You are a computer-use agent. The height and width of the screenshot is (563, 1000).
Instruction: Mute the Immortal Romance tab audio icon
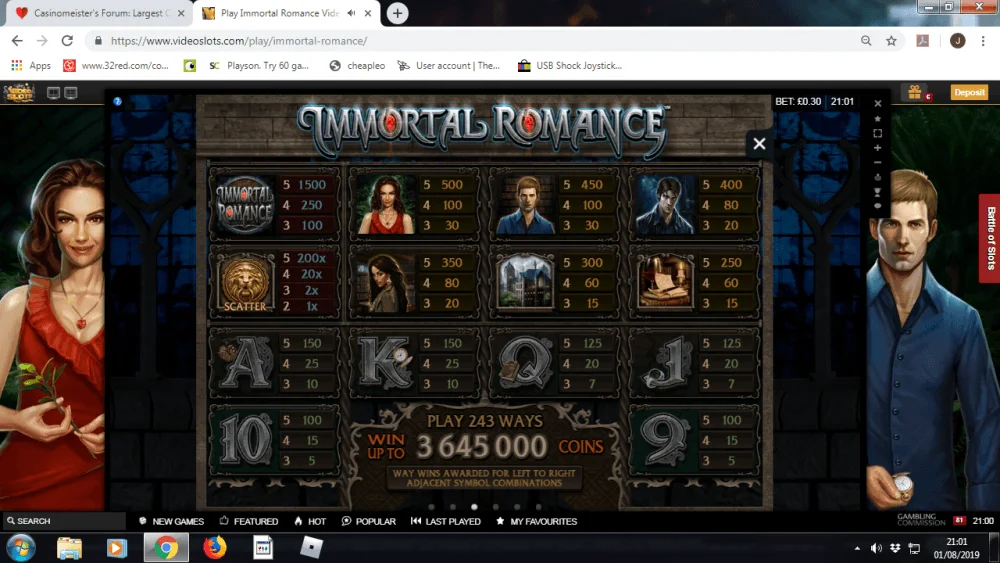tap(351, 13)
